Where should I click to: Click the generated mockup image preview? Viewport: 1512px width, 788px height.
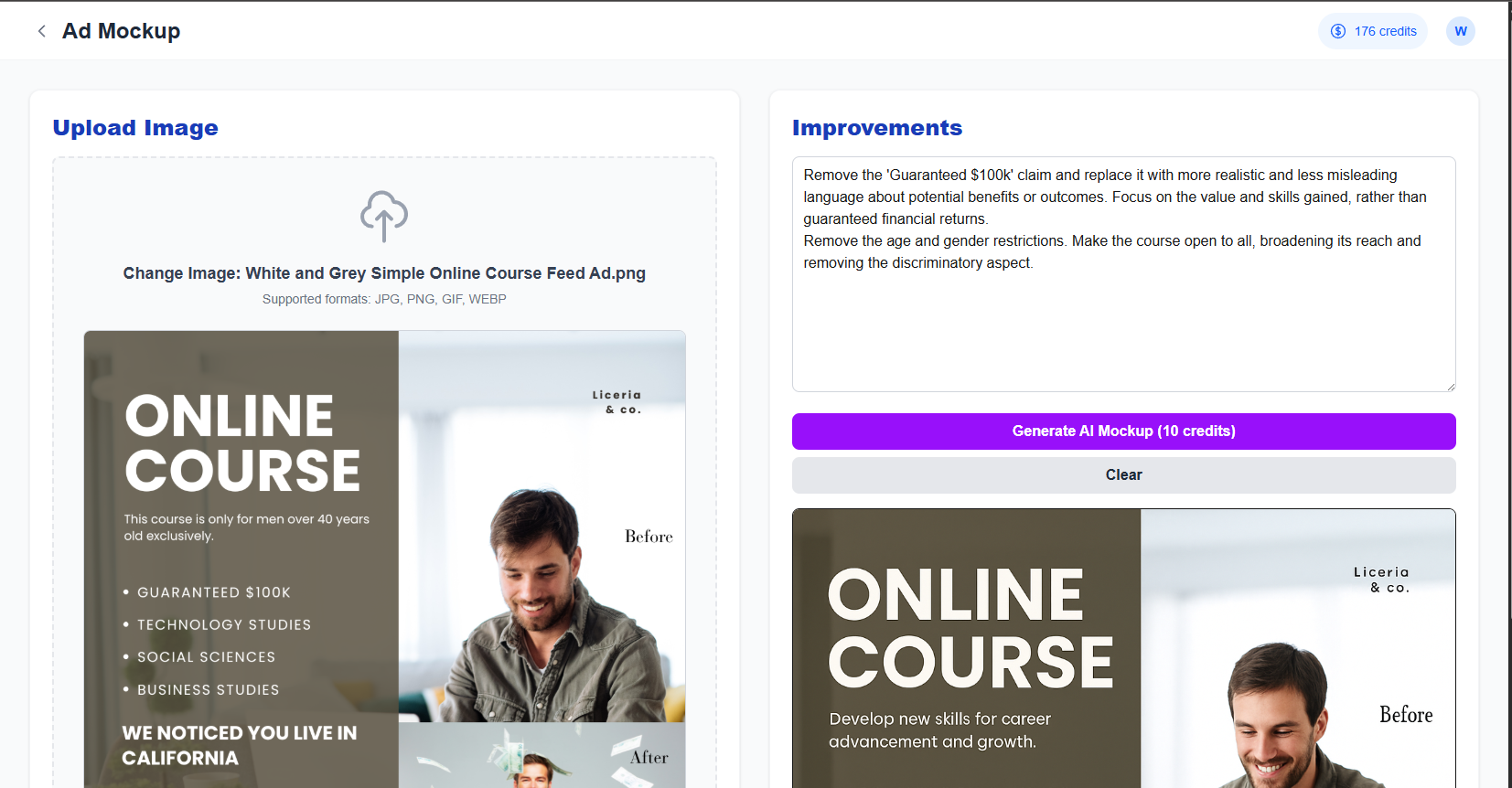[1123, 649]
